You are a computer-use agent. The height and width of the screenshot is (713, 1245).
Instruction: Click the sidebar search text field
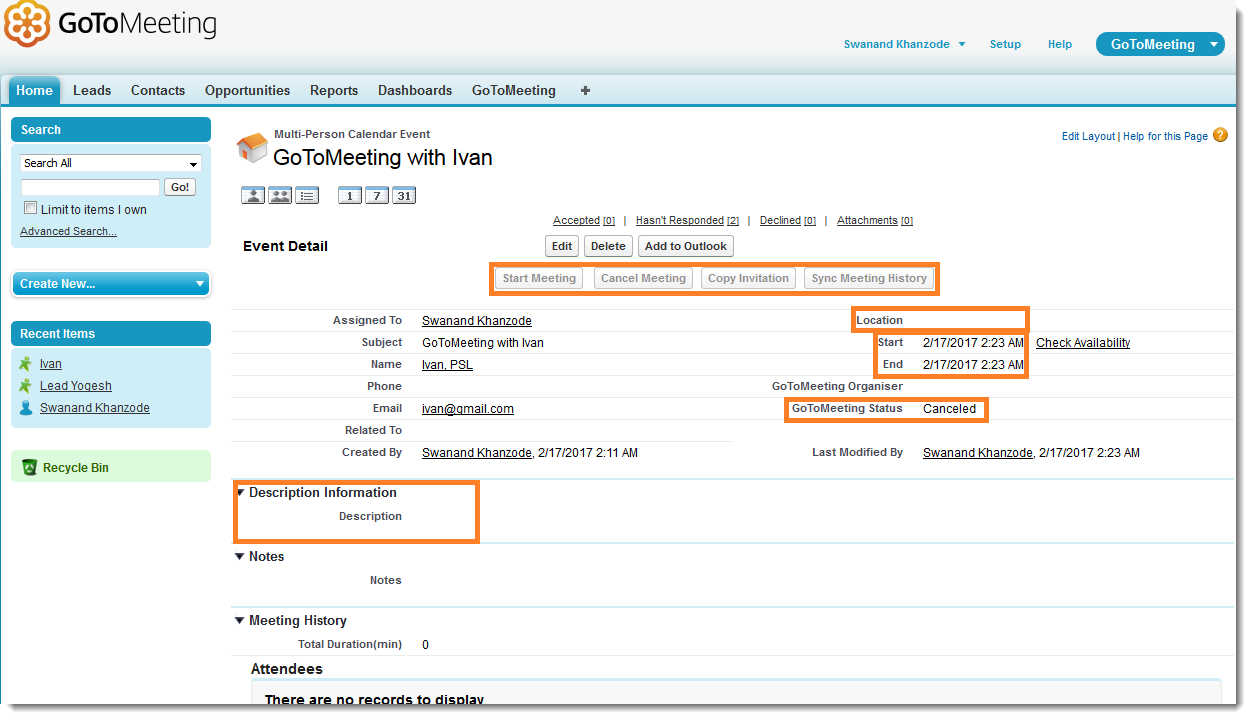tap(90, 187)
